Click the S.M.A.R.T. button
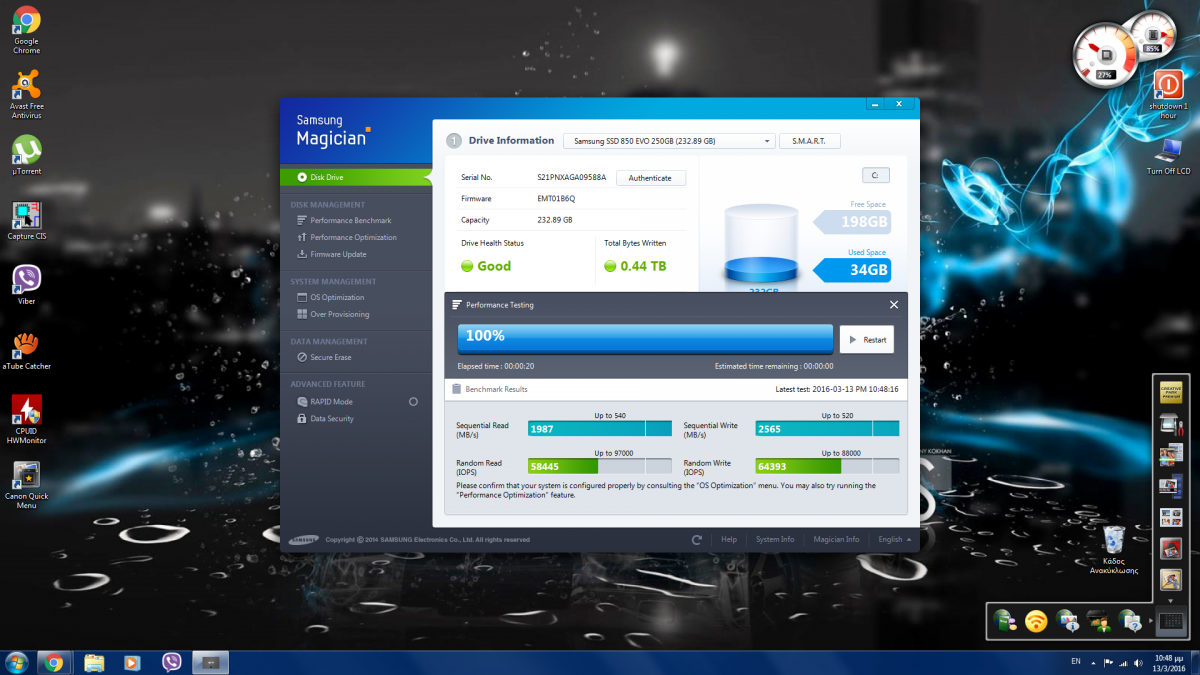 [x=809, y=141]
